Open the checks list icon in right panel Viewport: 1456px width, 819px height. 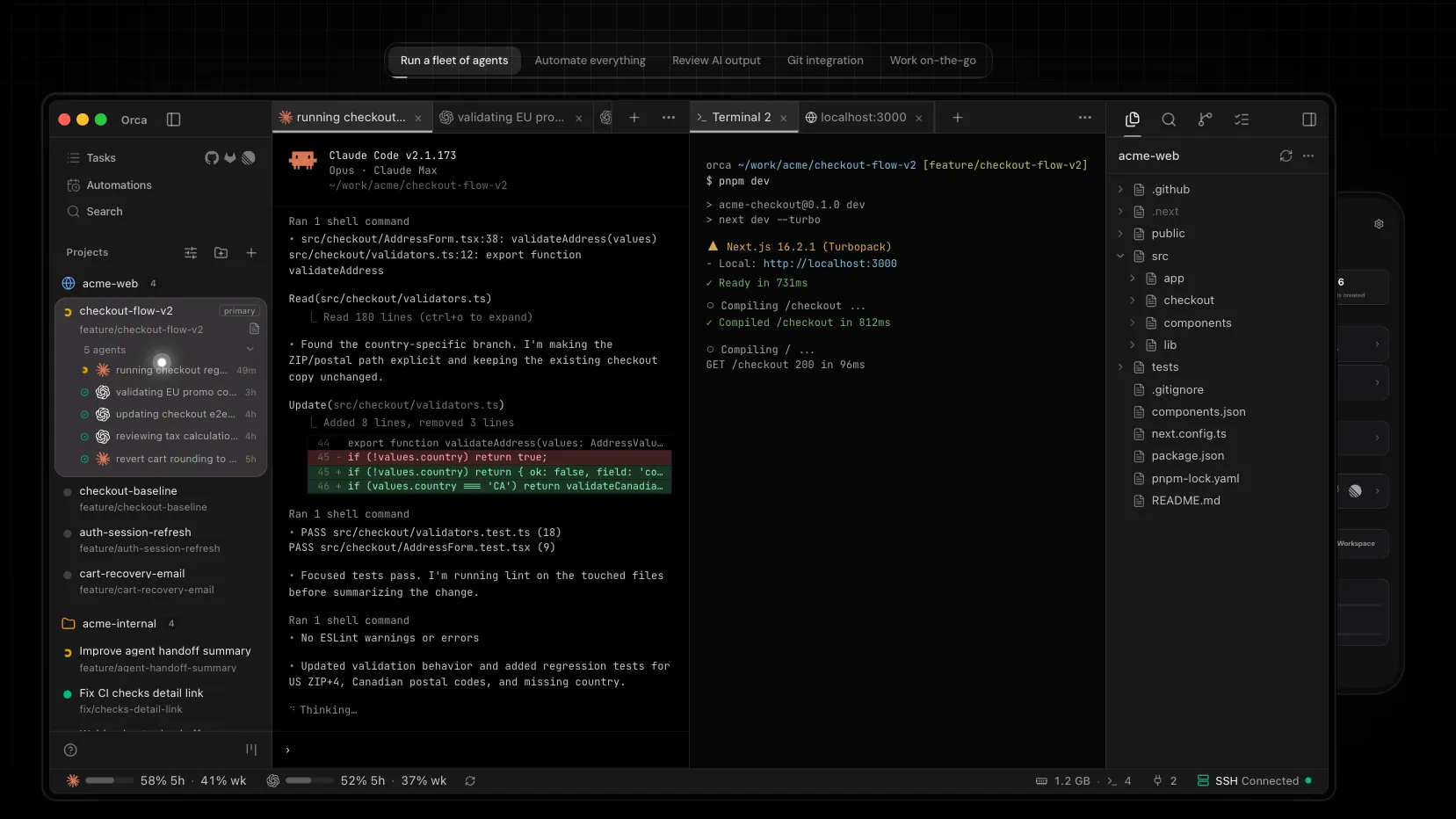[1242, 120]
